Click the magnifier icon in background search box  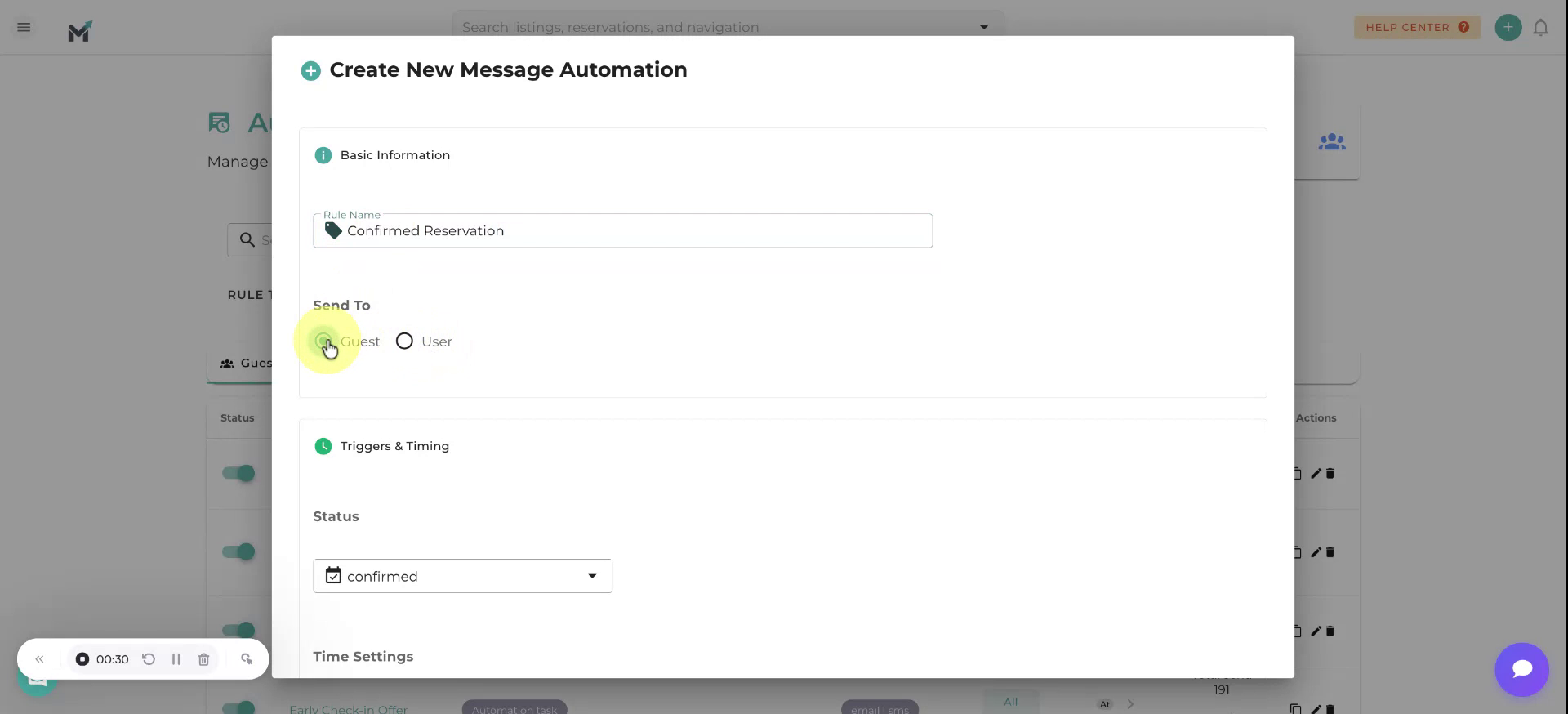tap(247, 239)
